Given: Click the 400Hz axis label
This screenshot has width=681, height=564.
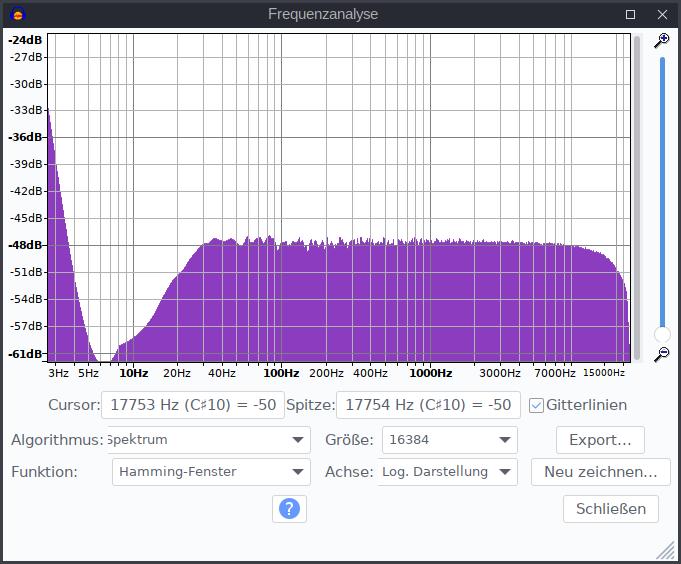Looking at the screenshot, I should tap(370, 373).
